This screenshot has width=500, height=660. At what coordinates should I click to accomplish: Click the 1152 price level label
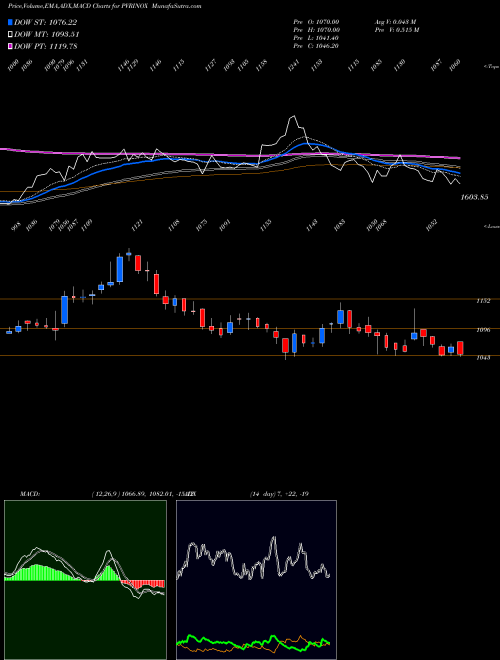click(x=483, y=301)
